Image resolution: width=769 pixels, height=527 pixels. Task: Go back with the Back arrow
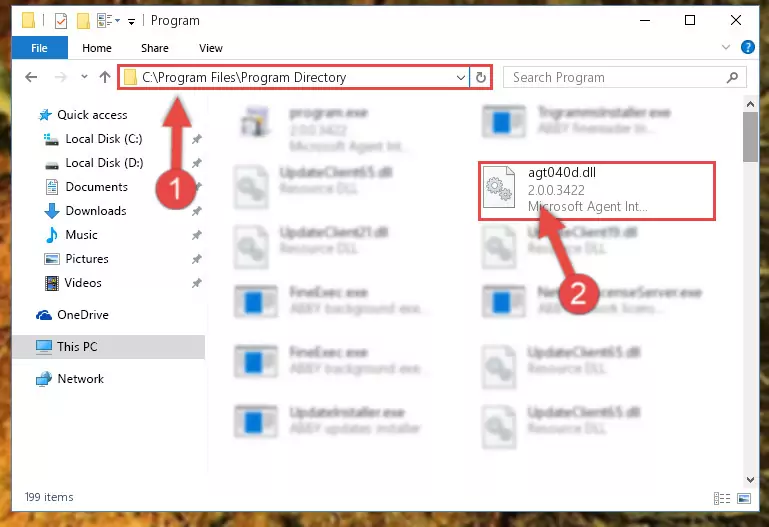pyautogui.click(x=31, y=77)
